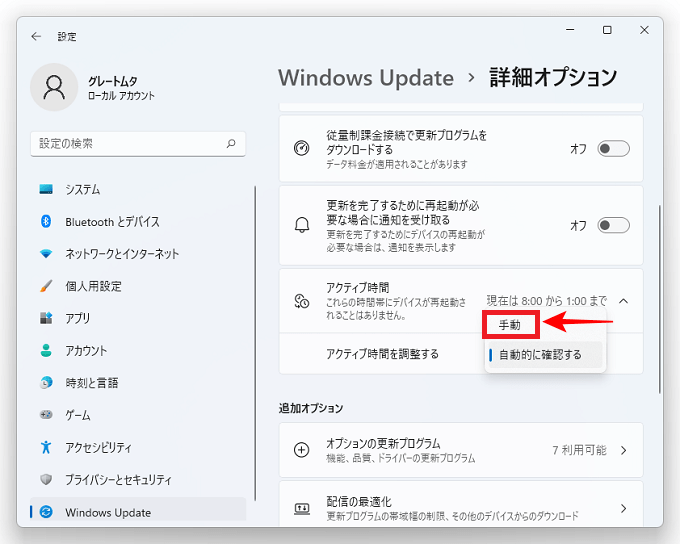Click the アクティブ時間 clock icon
The width and height of the screenshot is (680, 544).
pyautogui.click(x=301, y=301)
